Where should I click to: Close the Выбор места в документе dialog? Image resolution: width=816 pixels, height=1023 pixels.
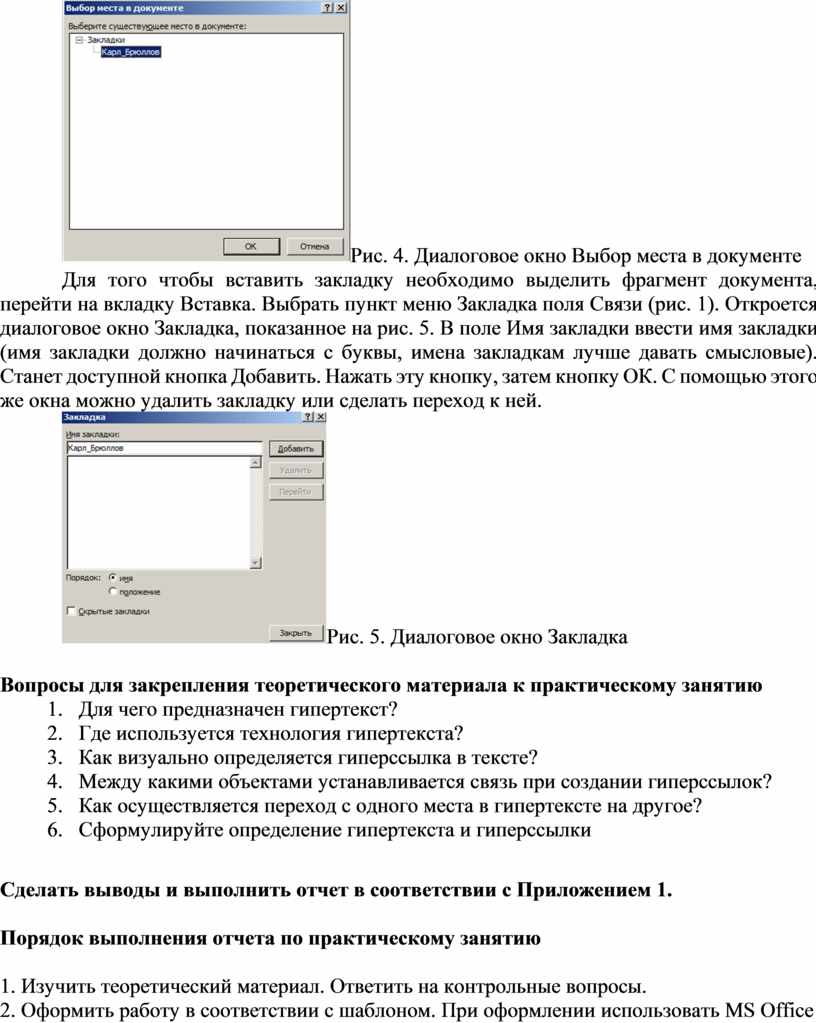[340, 8]
